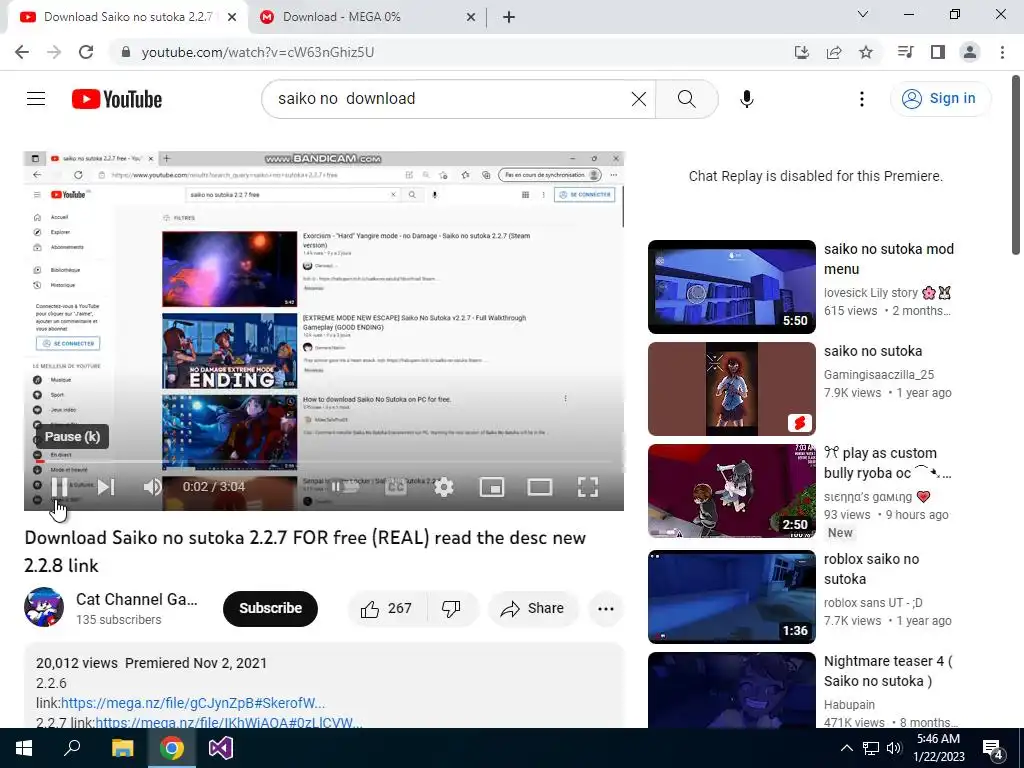Screen dimensions: 1024x768
Task: Open a new browser tab
Action: pyautogui.click(x=509, y=18)
